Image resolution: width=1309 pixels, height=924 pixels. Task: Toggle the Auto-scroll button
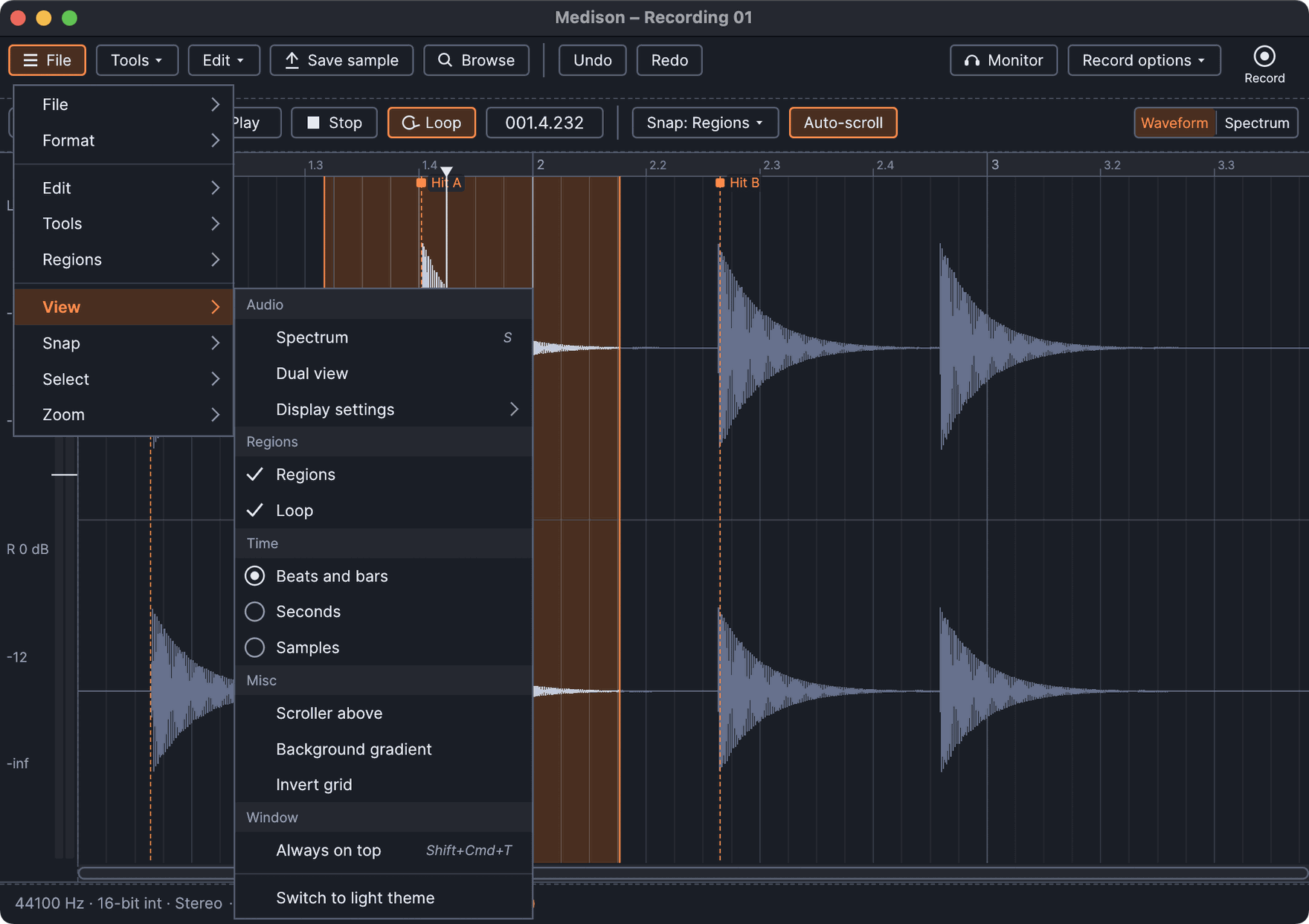(x=843, y=123)
